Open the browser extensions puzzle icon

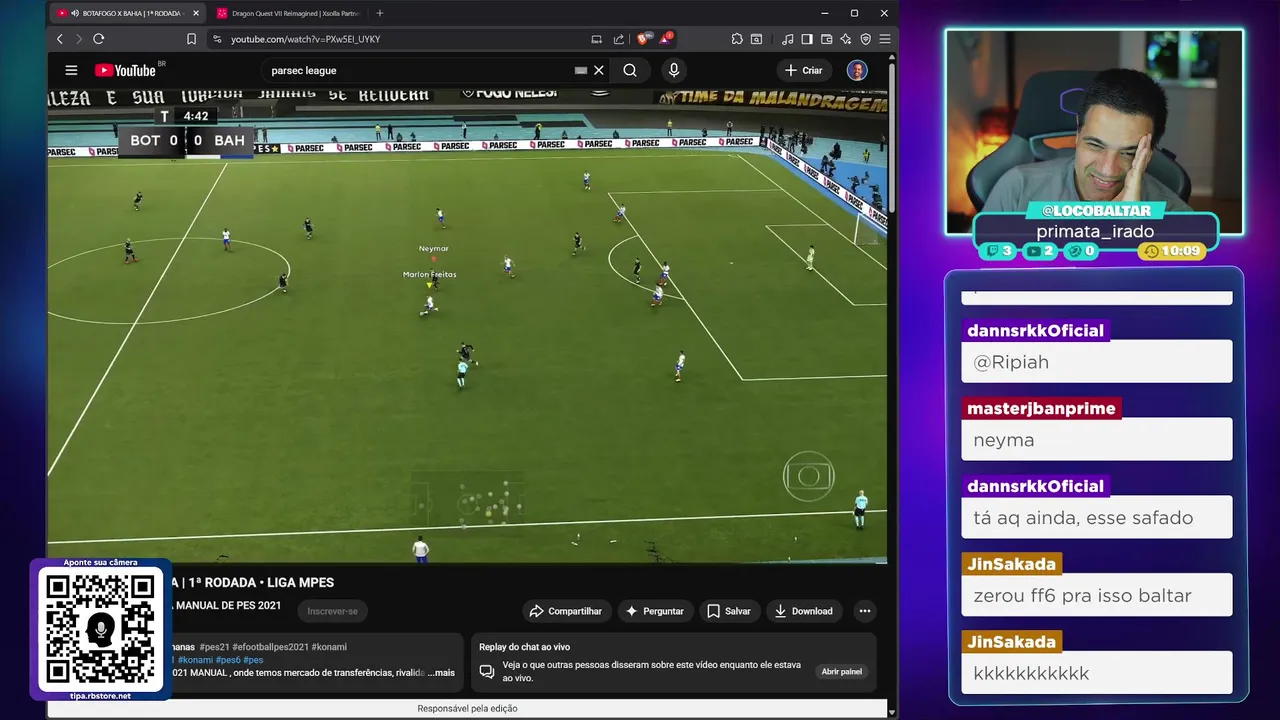point(737,39)
